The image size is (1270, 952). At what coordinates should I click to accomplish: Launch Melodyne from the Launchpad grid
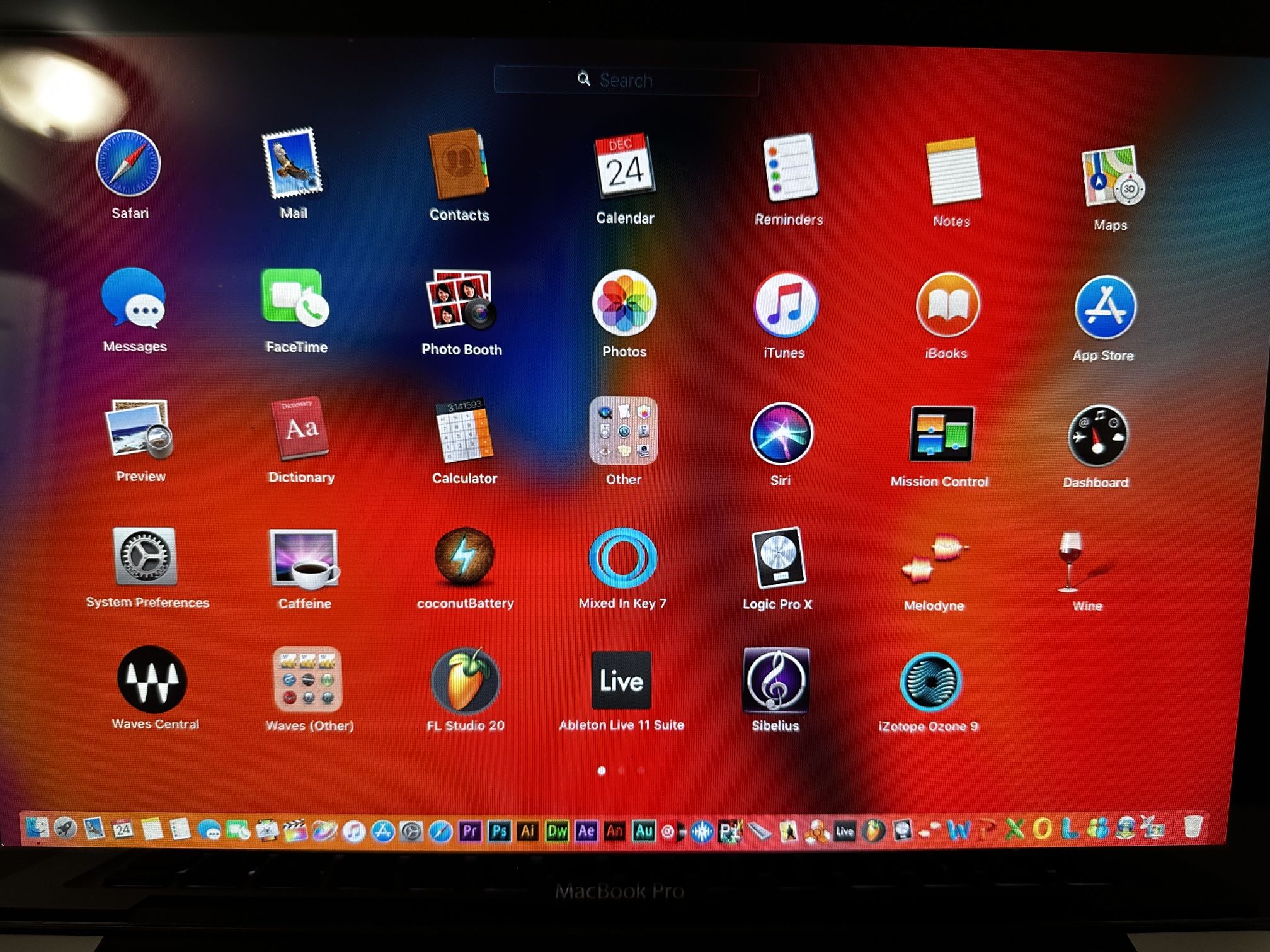[935, 559]
